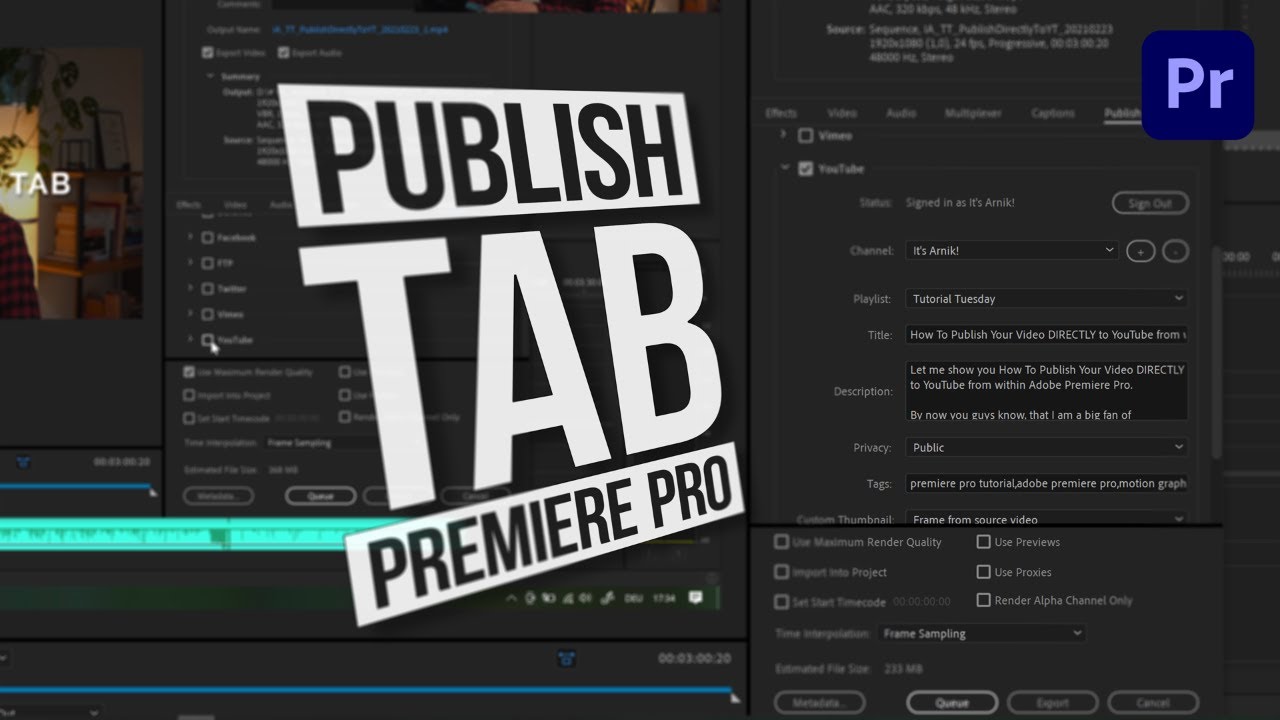Open Time Interpolation dropdown in right dialog

[982, 633]
